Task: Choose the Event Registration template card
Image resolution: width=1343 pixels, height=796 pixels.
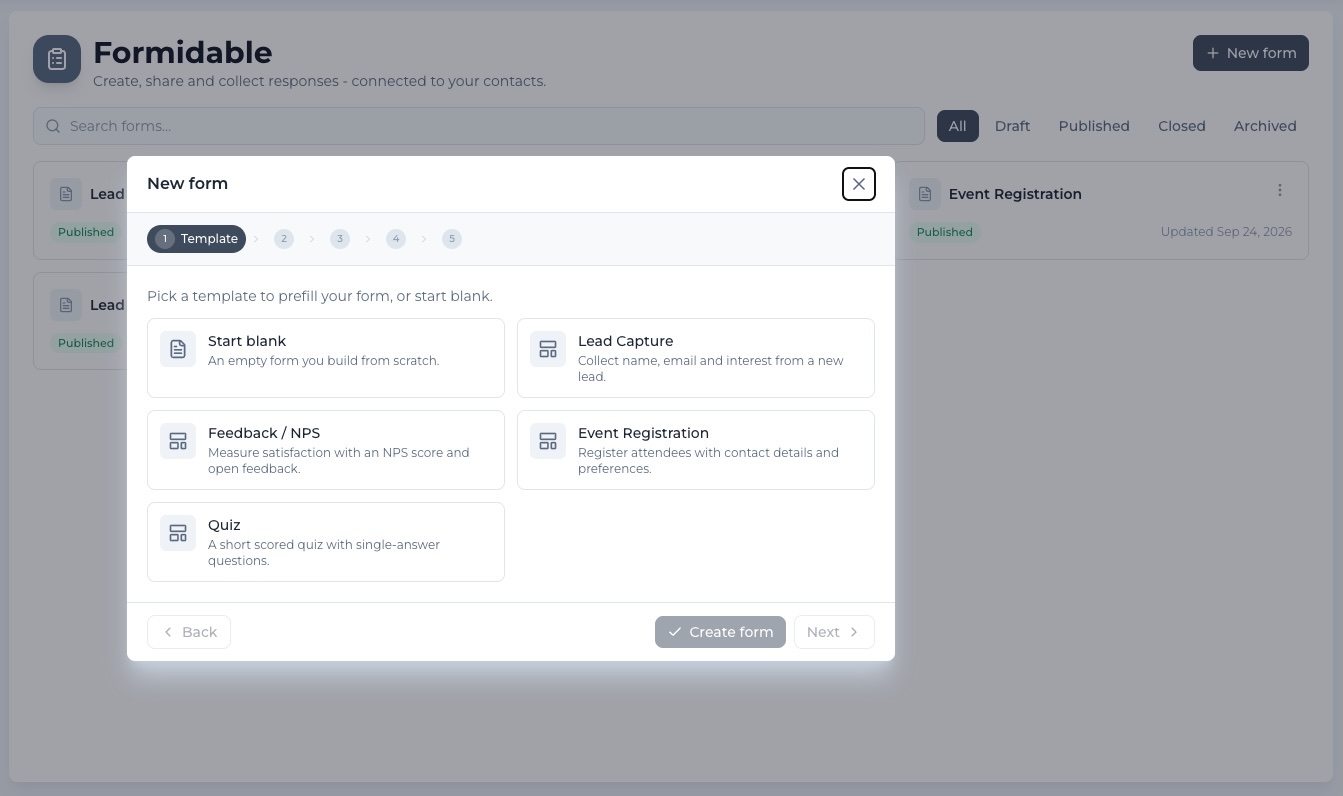Action: coord(696,450)
